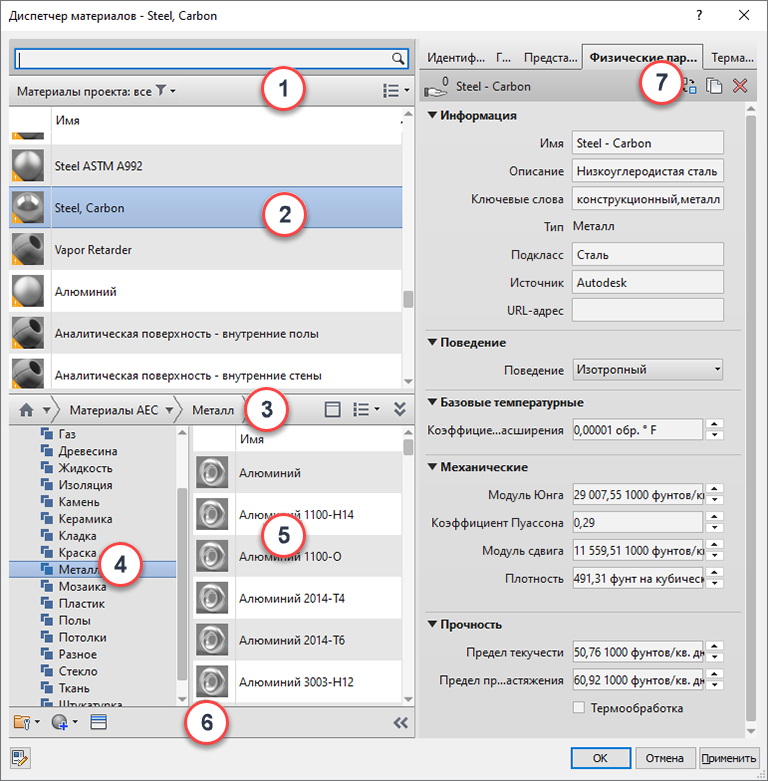Image resolution: width=768 pixels, height=781 pixels.
Task: Select the Керамика category in the tree
Action: click(85, 519)
